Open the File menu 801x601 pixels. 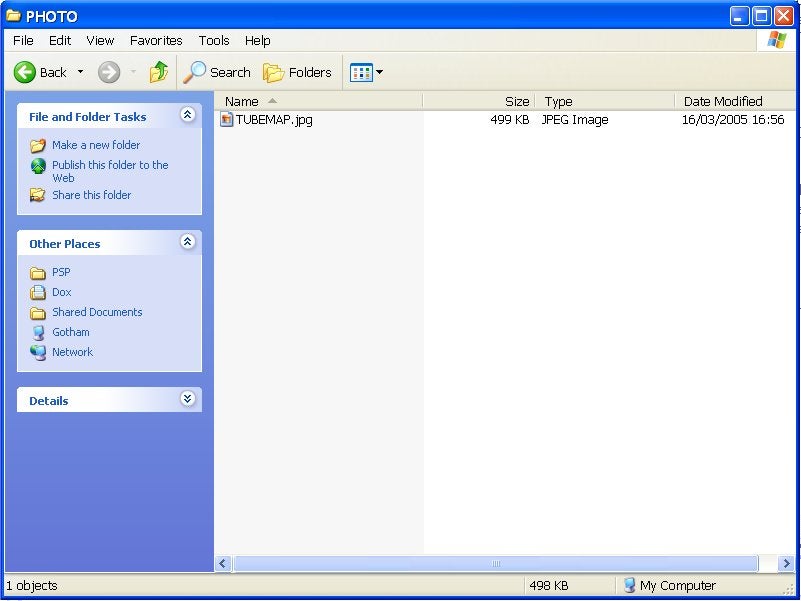pos(23,40)
